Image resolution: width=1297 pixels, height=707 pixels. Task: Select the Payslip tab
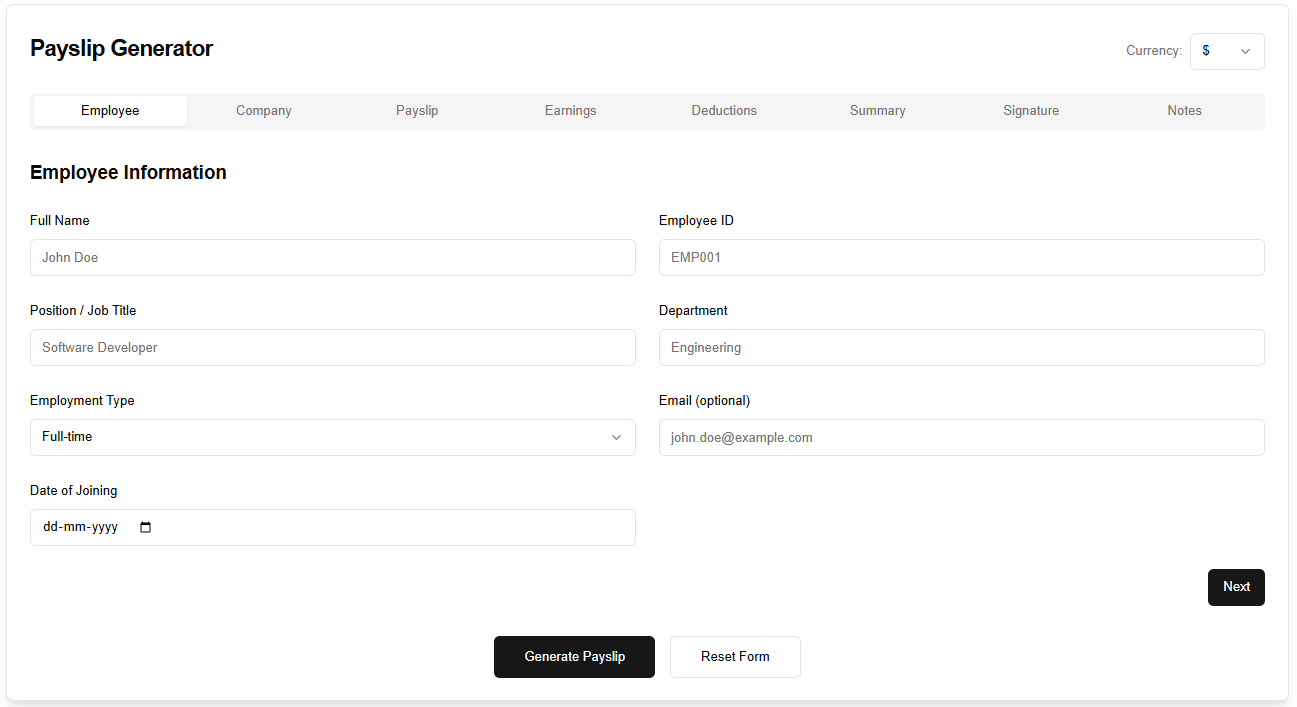pos(417,110)
